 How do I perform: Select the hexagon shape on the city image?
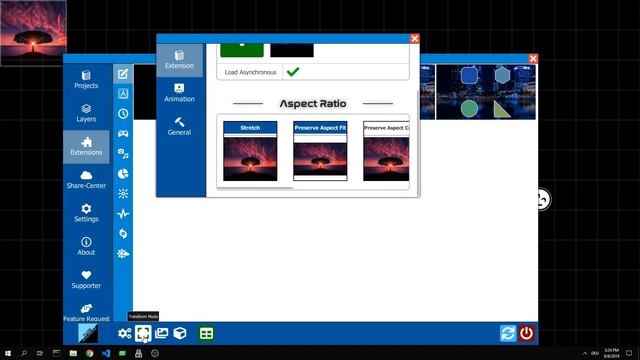point(502,75)
